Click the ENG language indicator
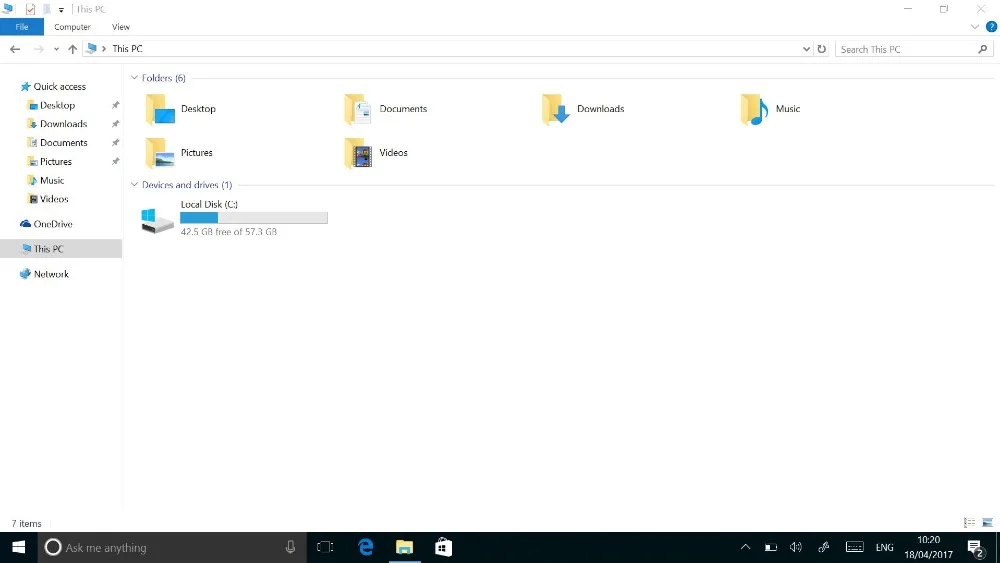 point(885,548)
